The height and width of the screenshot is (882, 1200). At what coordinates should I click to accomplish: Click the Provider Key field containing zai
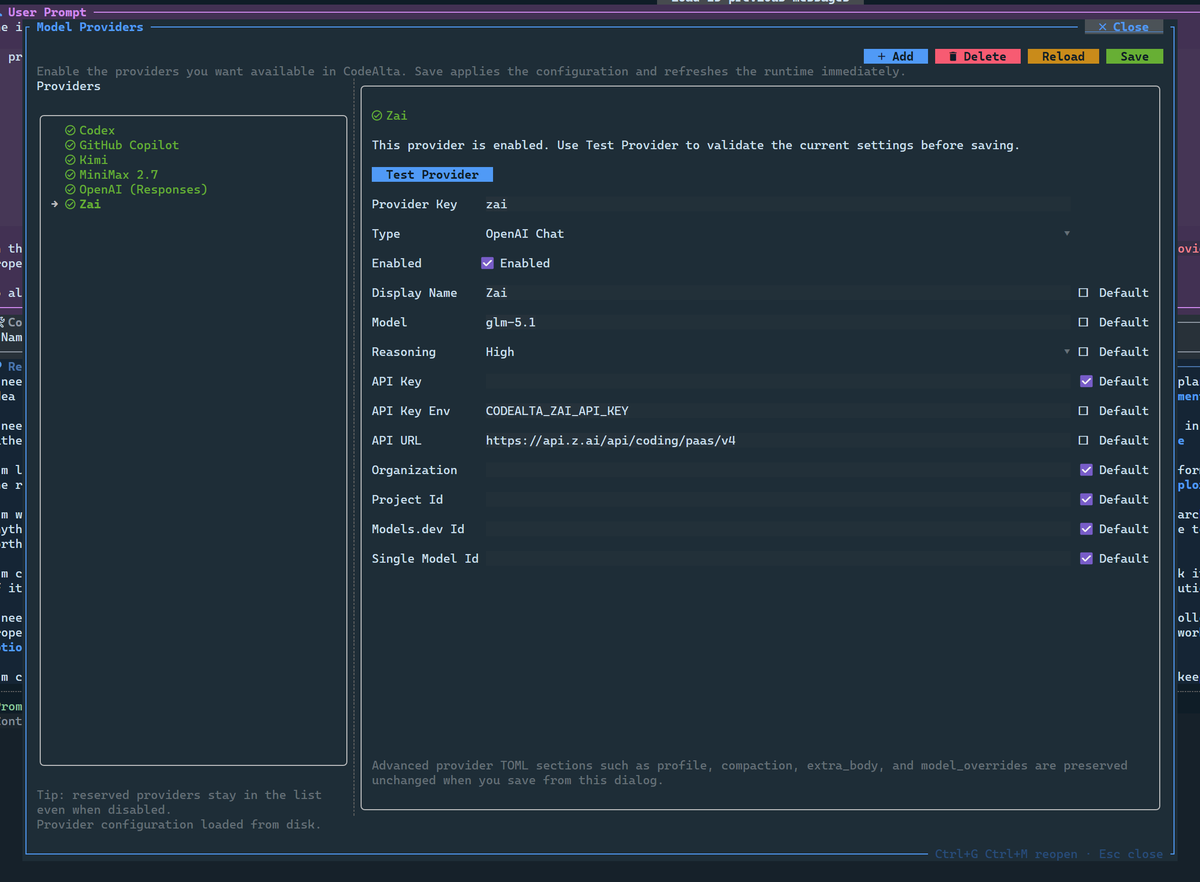[x=777, y=204]
